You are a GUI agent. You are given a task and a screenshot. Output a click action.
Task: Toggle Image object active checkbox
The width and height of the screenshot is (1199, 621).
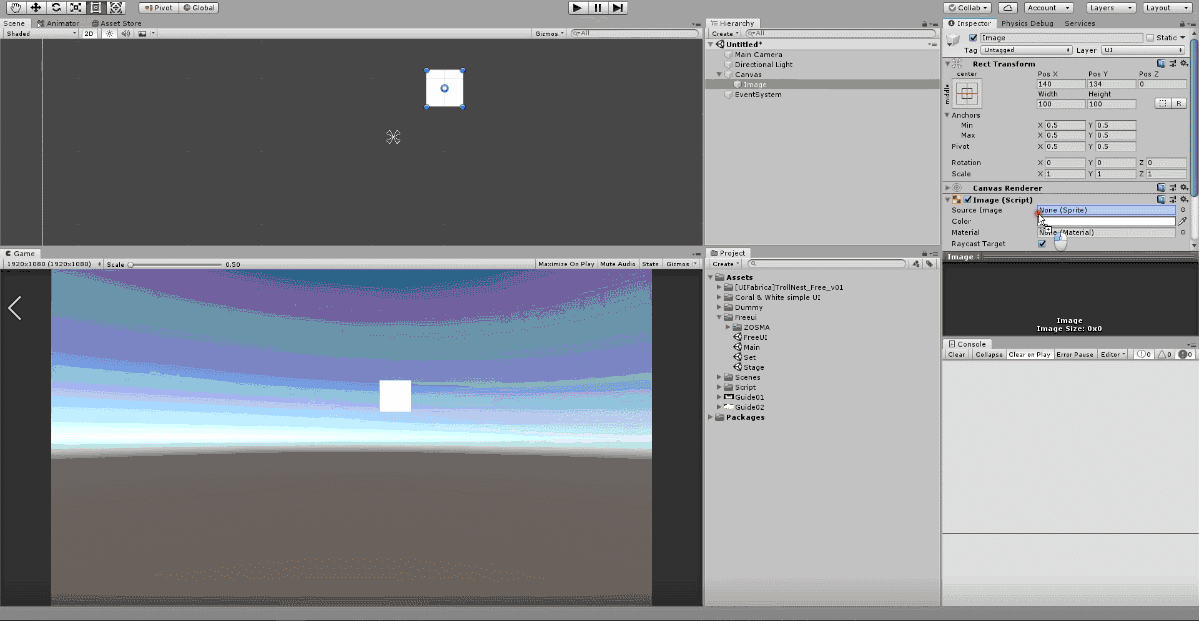pyautogui.click(x=973, y=37)
